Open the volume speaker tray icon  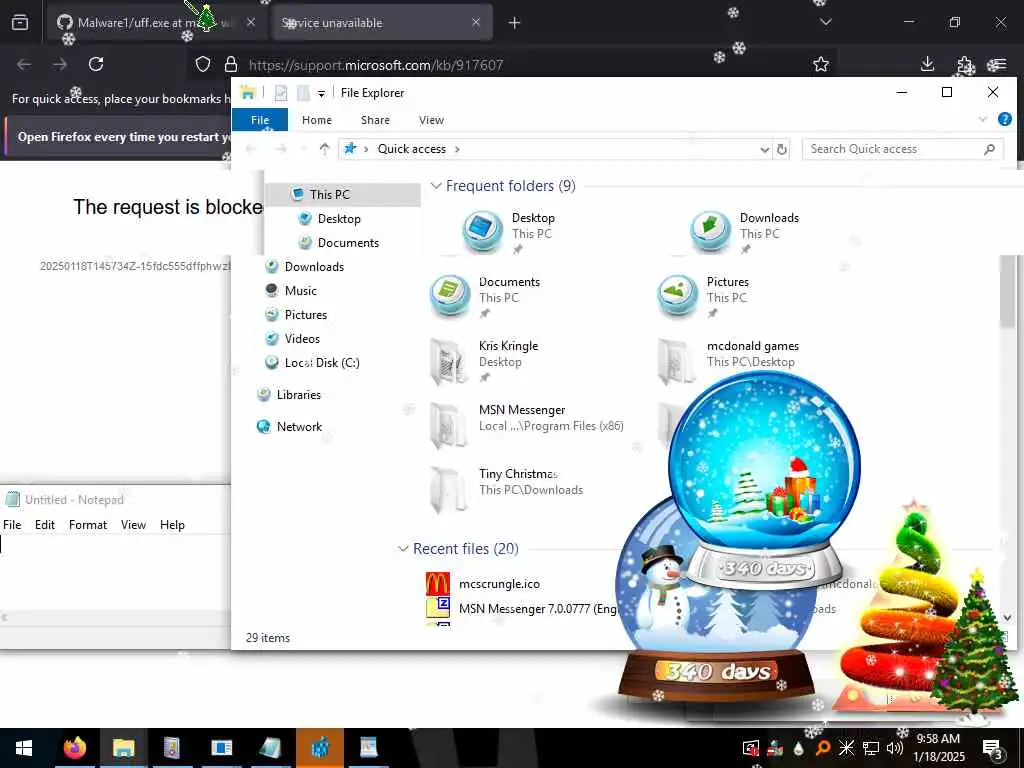point(895,748)
